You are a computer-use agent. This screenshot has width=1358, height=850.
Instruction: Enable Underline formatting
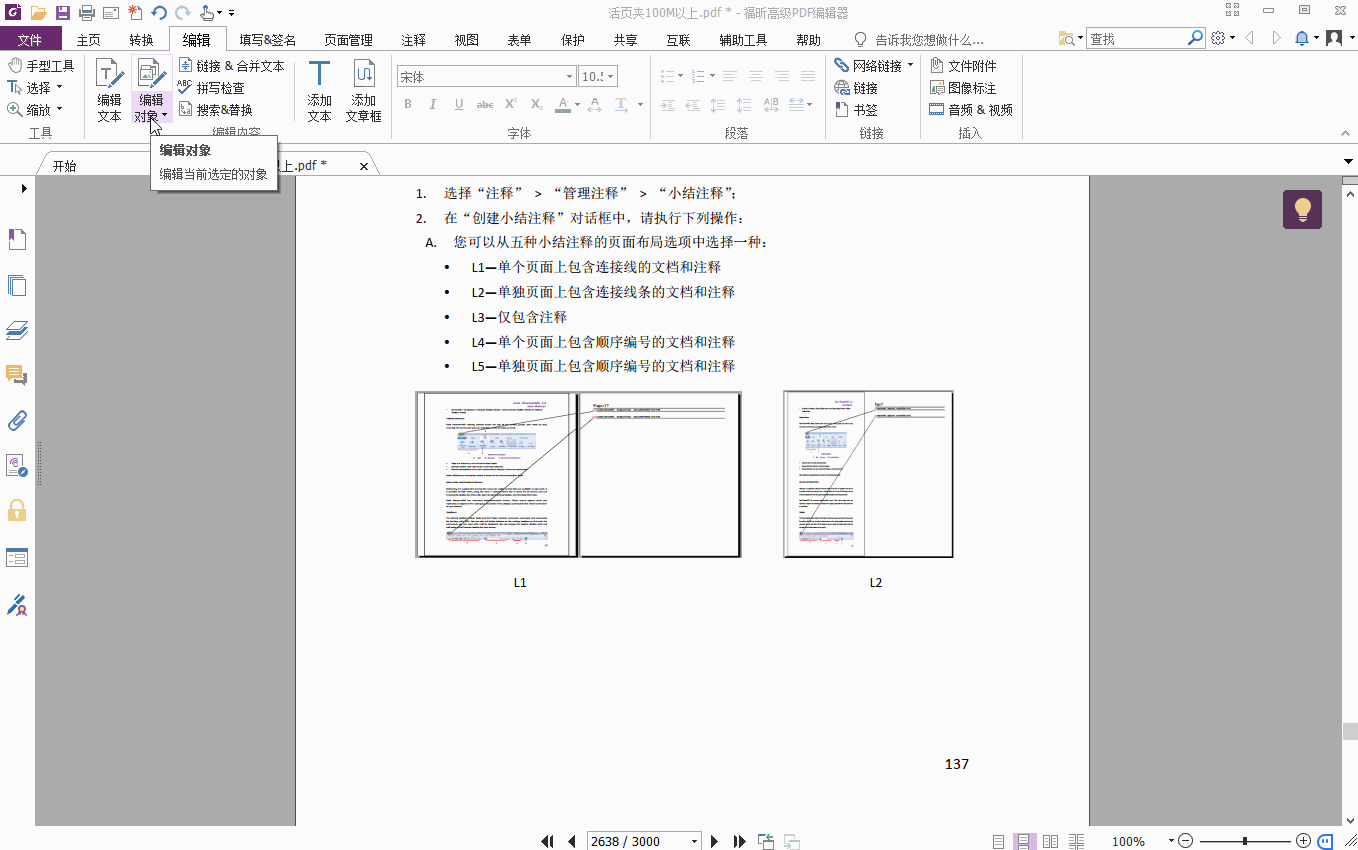[458, 104]
